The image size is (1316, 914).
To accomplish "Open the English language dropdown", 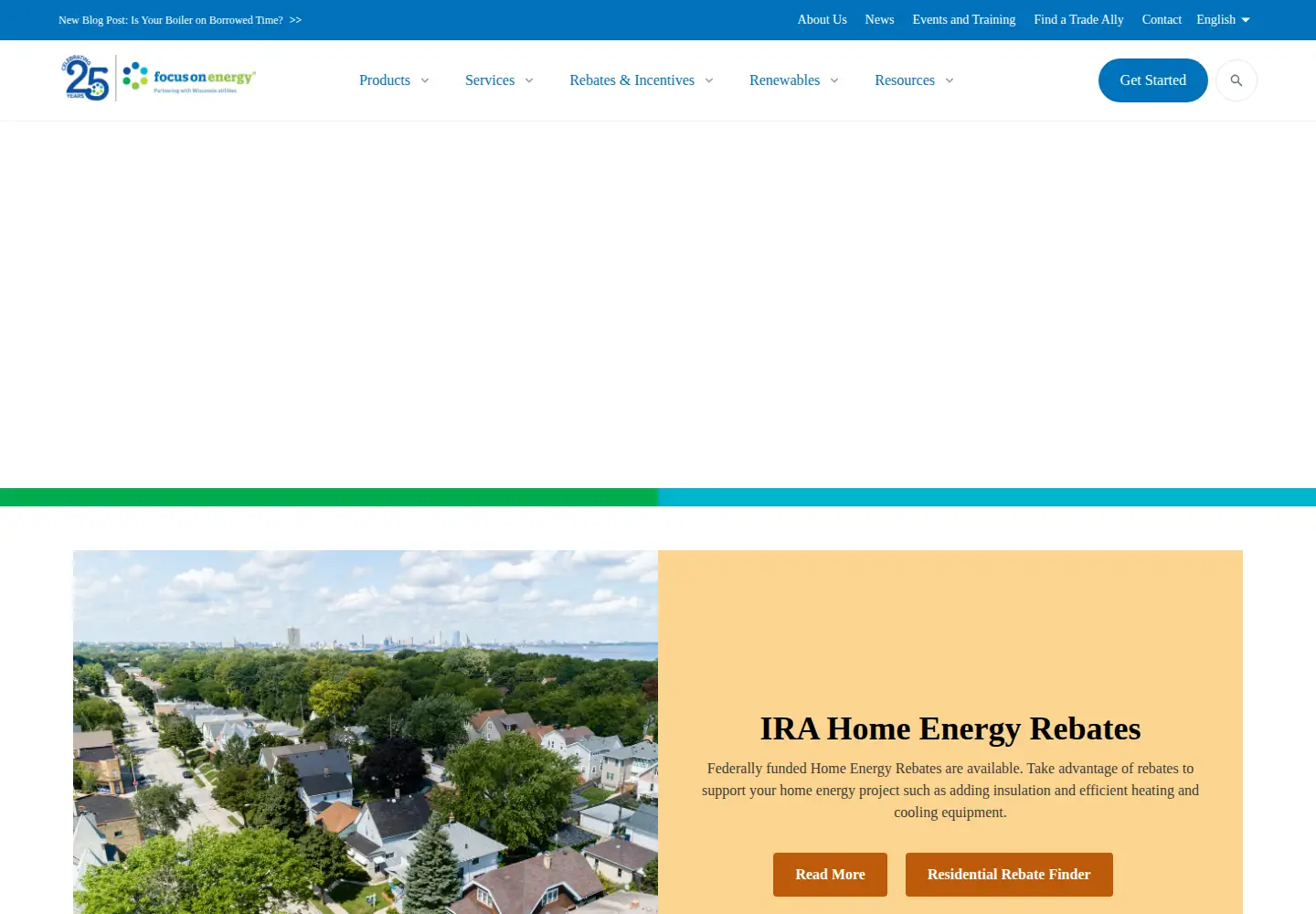I will click(x=1223, y=19).
